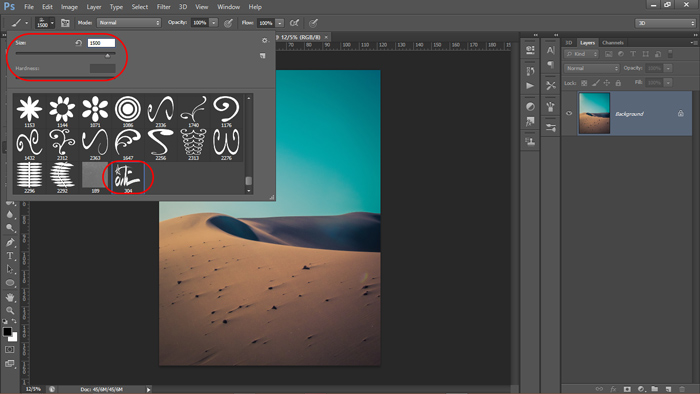The image size is (700, 394).
Task: Turn layer filtering switch on or off
Action: (x=670, y=54)
